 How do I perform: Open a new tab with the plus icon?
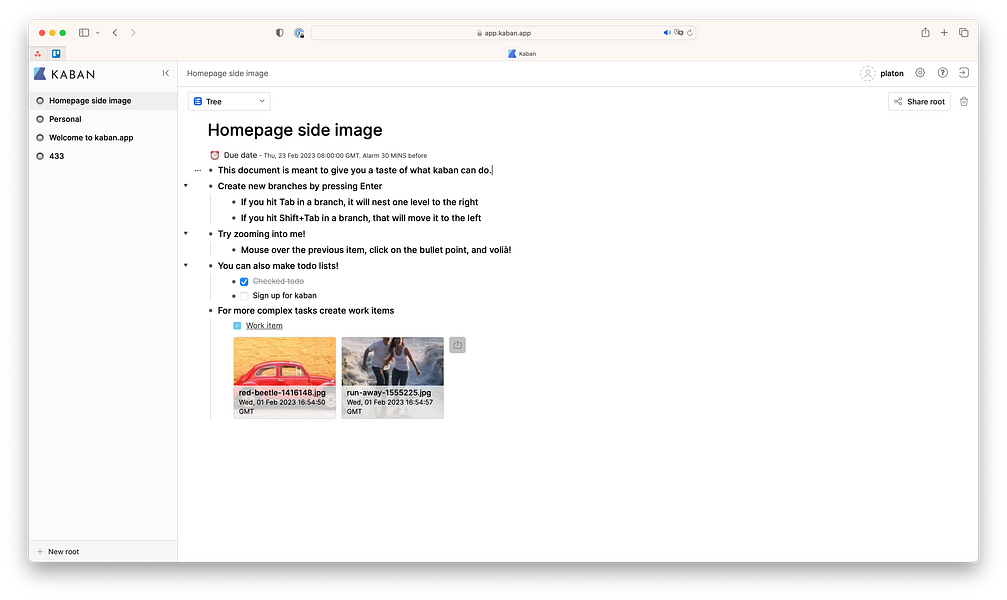(944, 33)
